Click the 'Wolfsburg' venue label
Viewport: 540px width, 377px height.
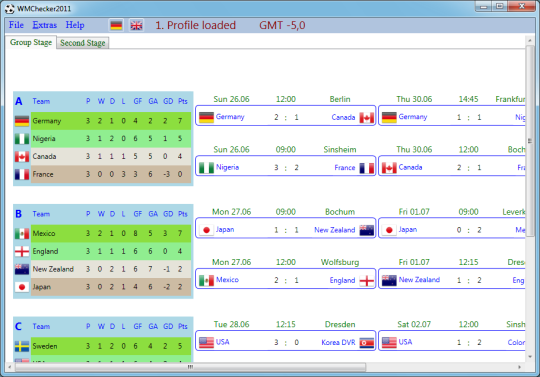pos(340,262)
